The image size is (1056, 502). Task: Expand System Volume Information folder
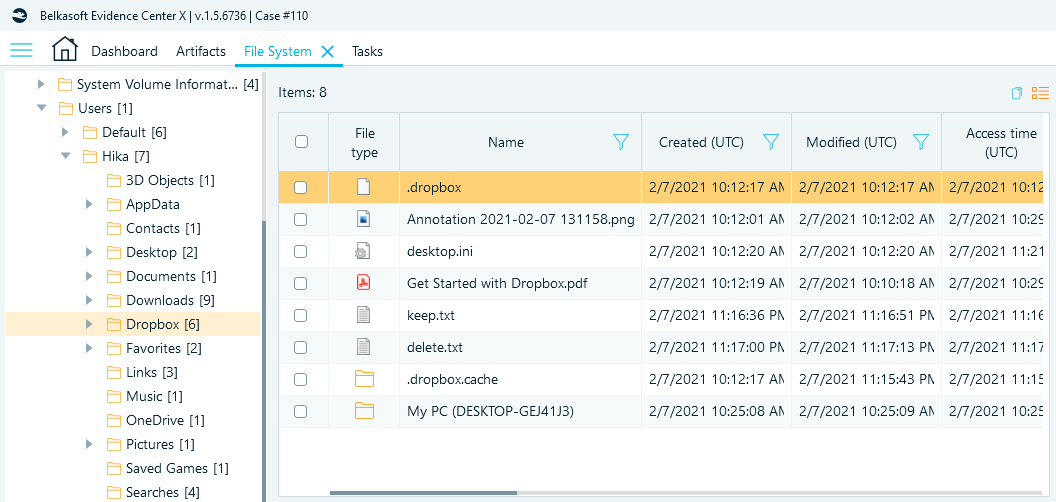click(x=41, y=84)
